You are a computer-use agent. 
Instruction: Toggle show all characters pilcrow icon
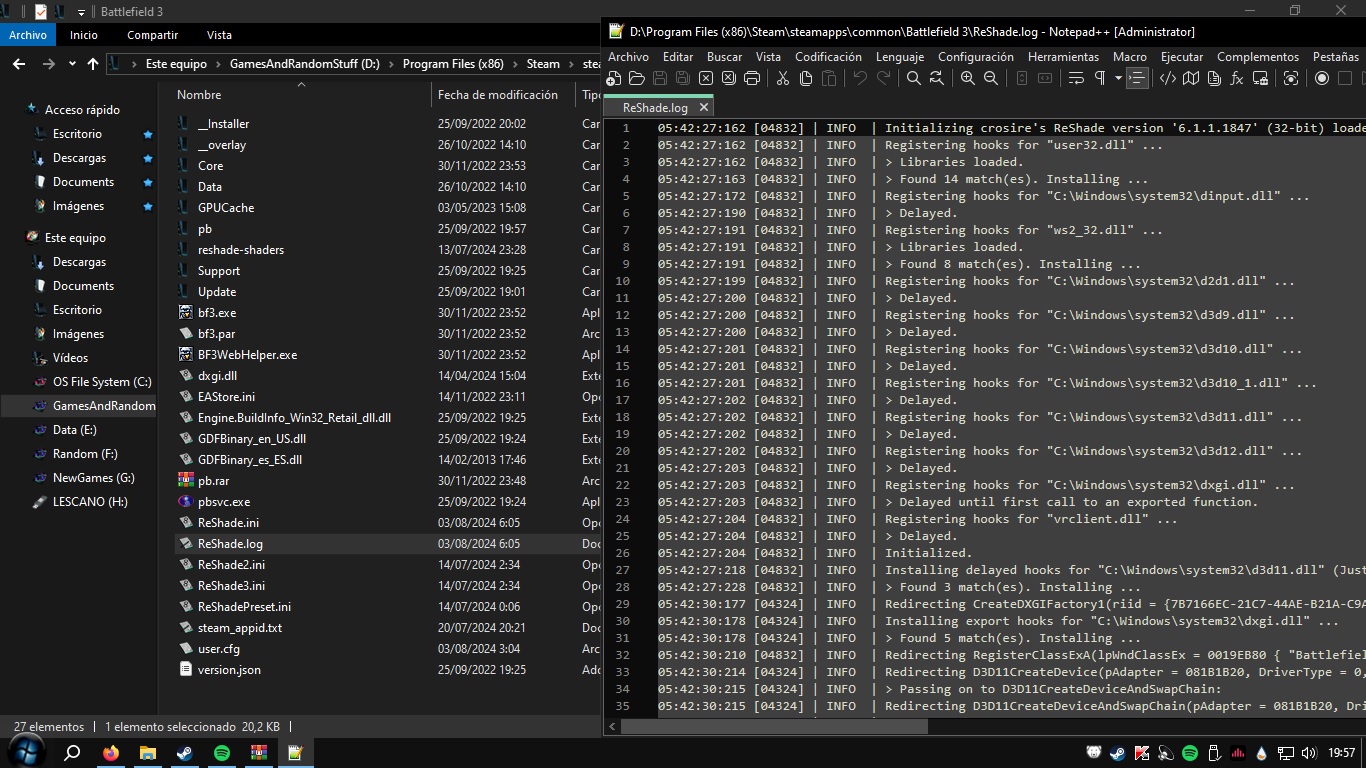click(x=1100, y=78)
